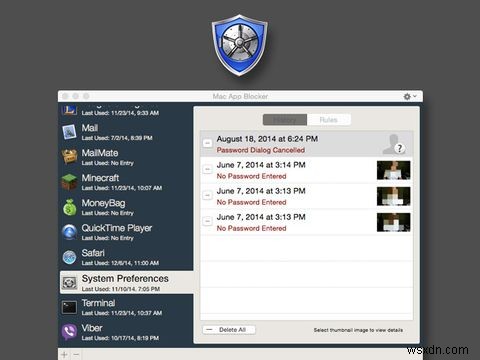Select the Minecraft row text
Viewport: 480px width, 360px height.
click(122, 182)
